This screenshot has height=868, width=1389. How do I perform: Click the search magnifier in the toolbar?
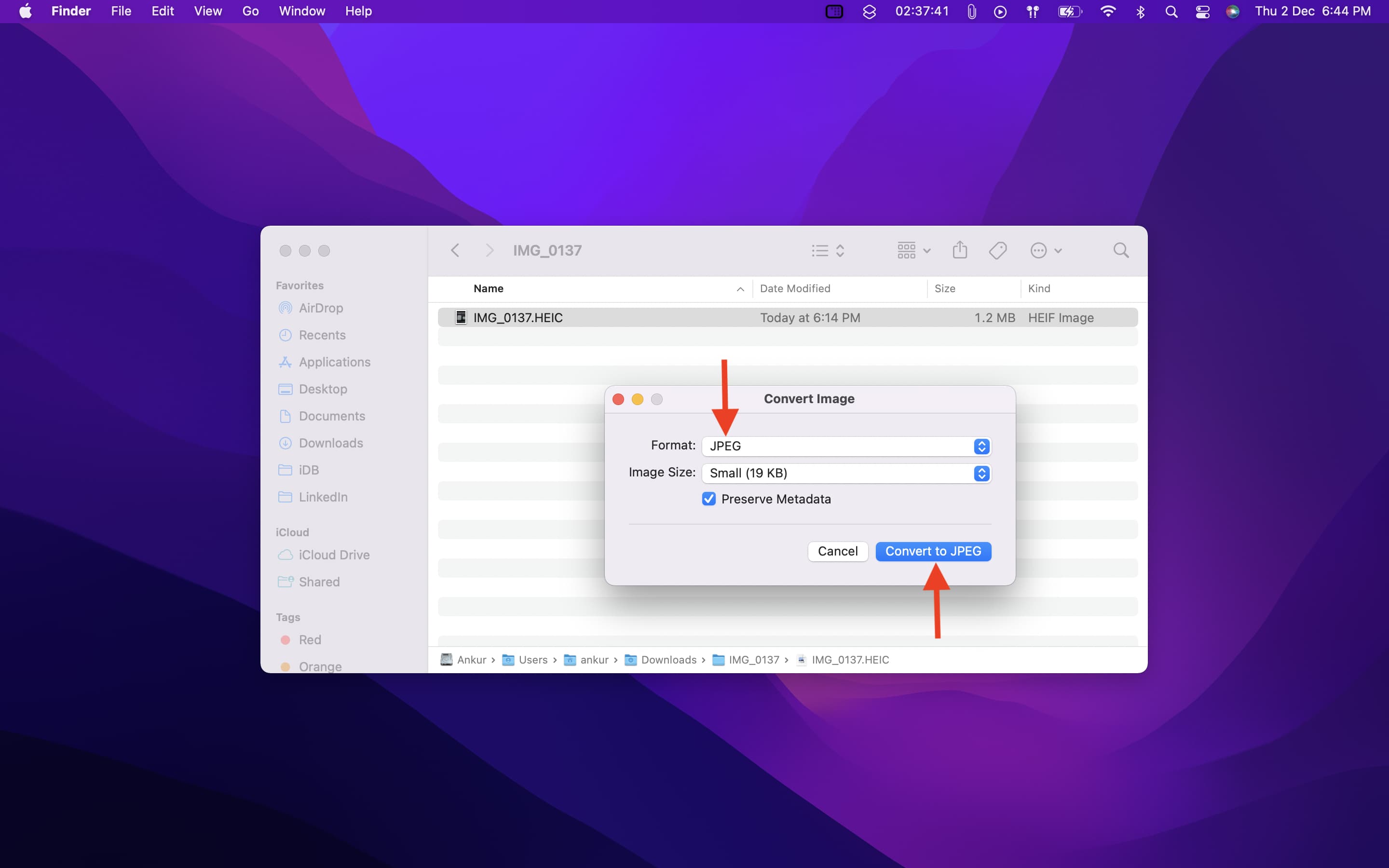click(x=1121, y=250)
